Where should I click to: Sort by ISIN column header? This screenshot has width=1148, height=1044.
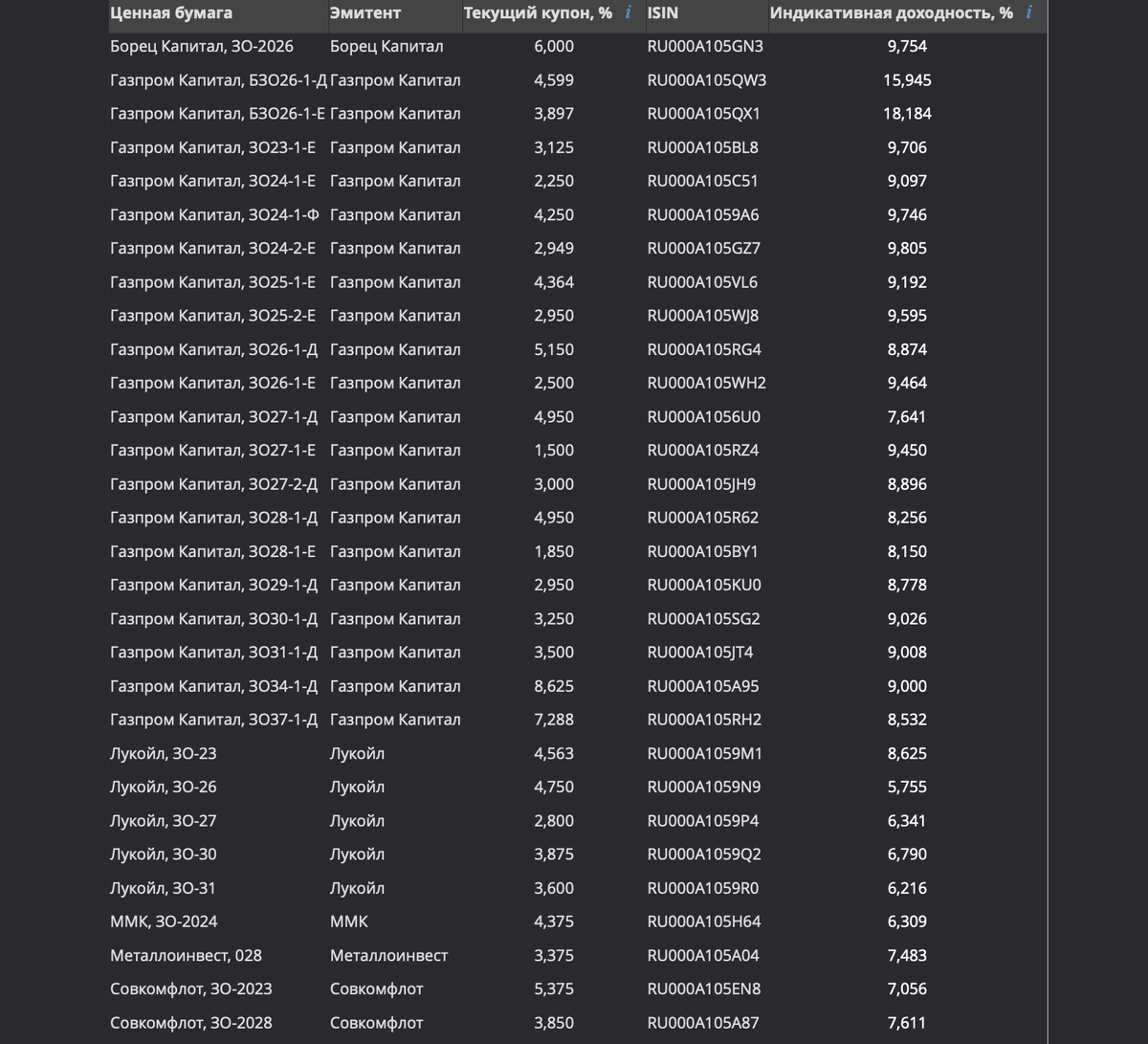coord(663,13)
